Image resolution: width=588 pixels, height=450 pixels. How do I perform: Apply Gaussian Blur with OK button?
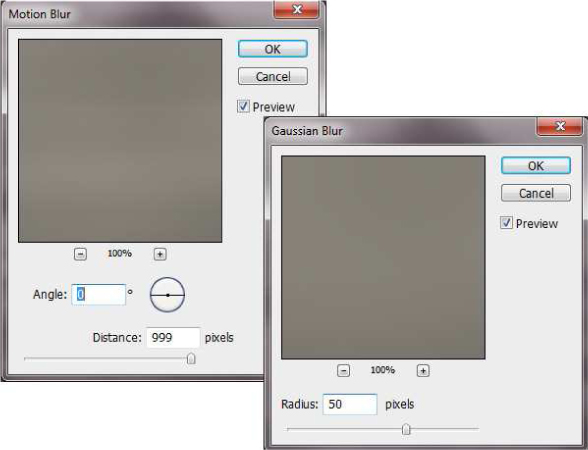536,166
